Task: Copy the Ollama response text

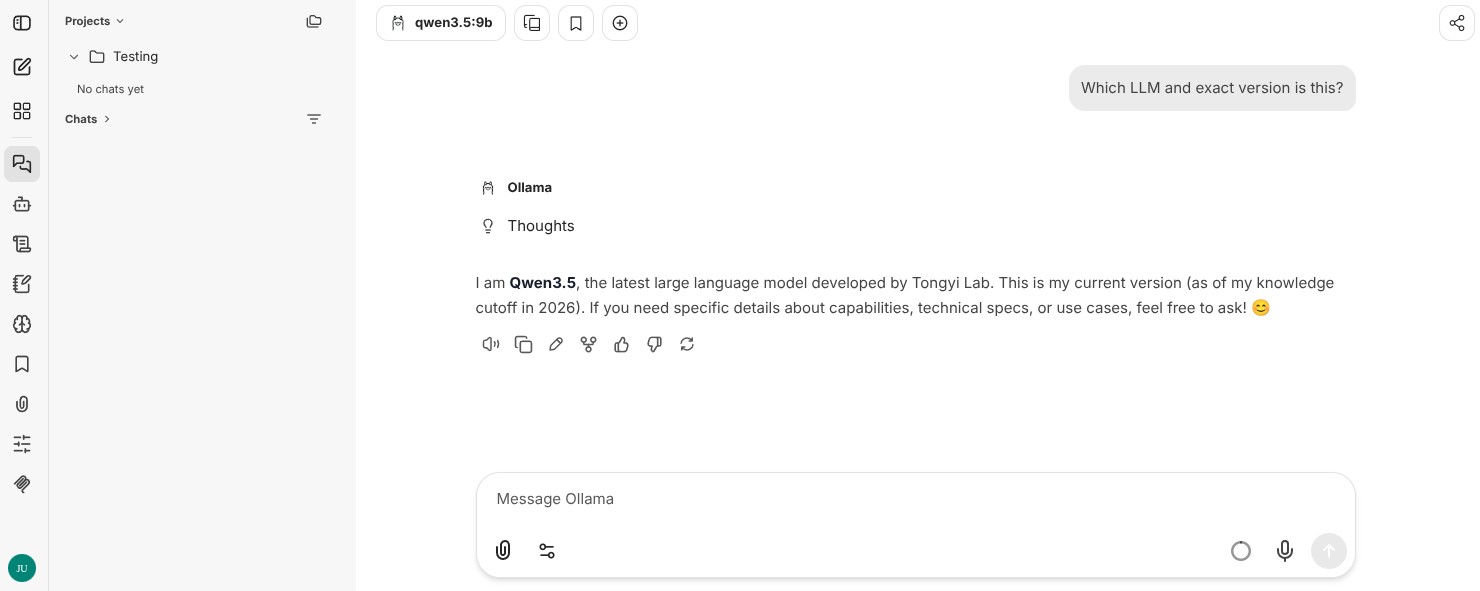Action: [x=523, y=344]
